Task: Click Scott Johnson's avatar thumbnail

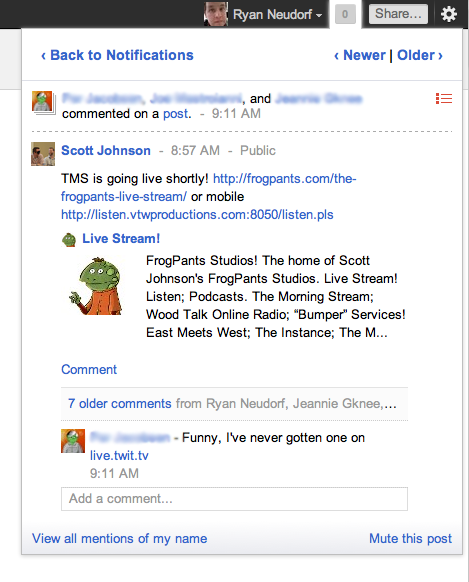Action: pyautogui.click(x=43, y=154)
